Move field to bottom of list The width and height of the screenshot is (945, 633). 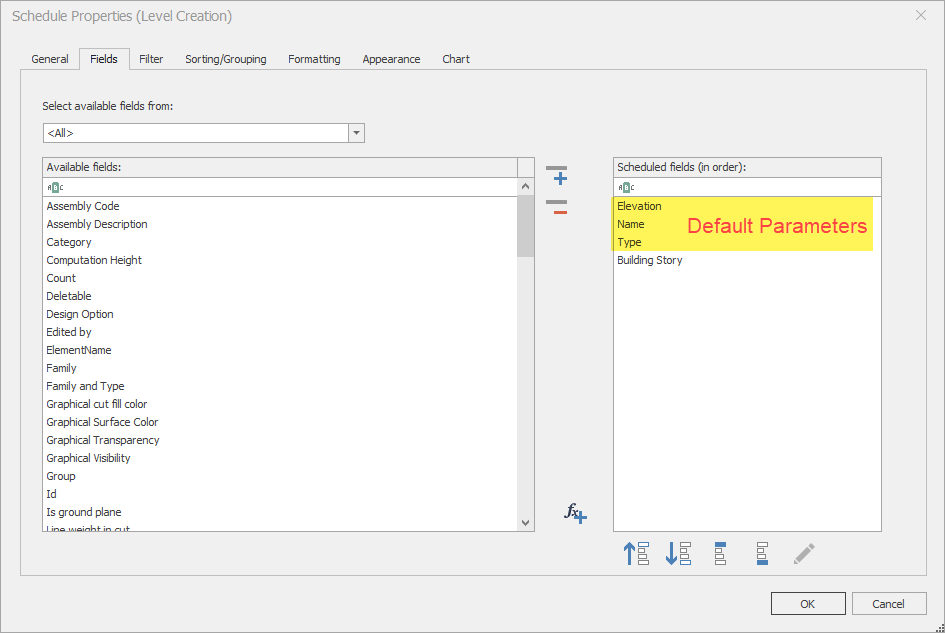pos(762,553)
